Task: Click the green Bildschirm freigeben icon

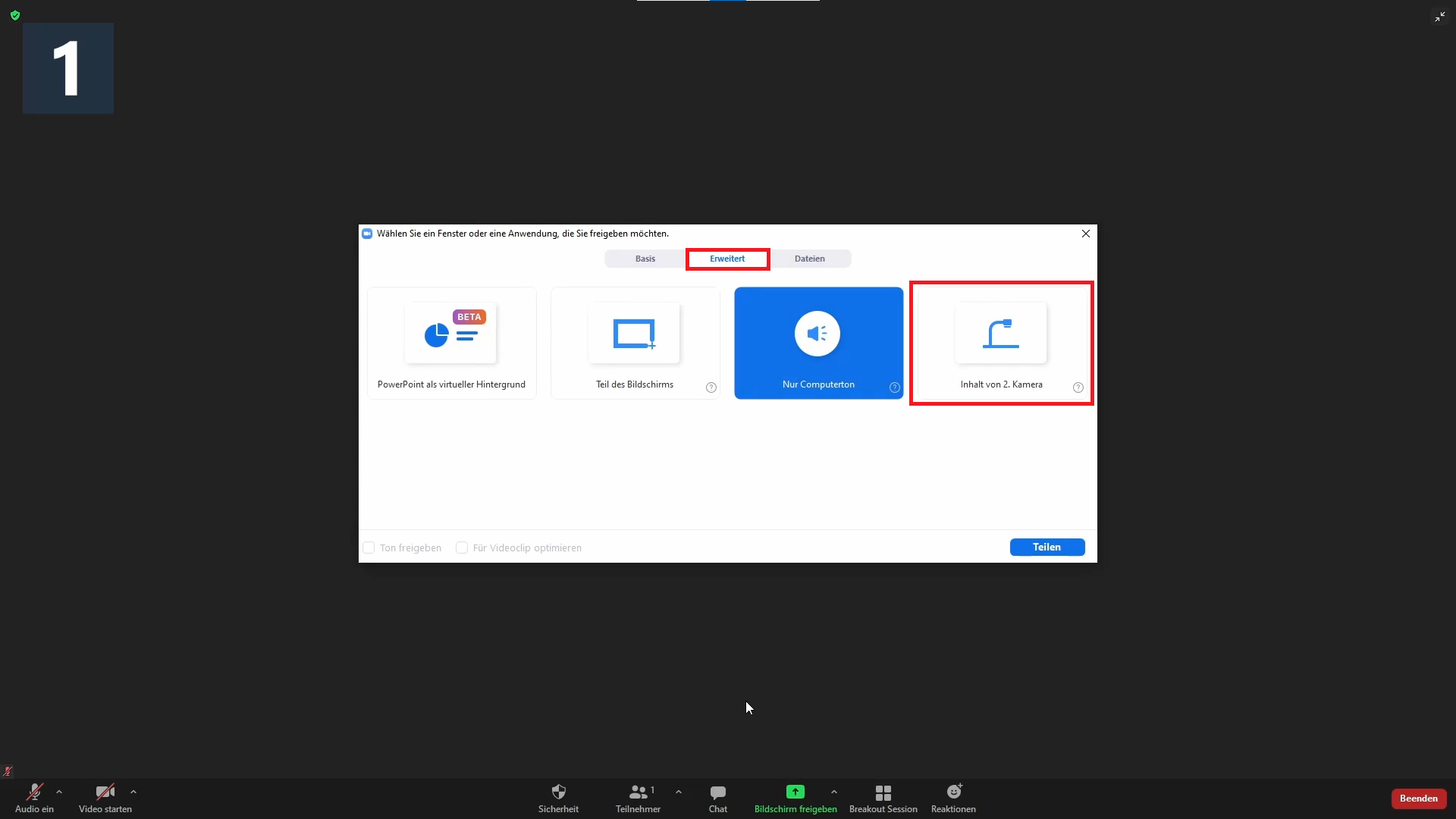Action: [795, 792]
